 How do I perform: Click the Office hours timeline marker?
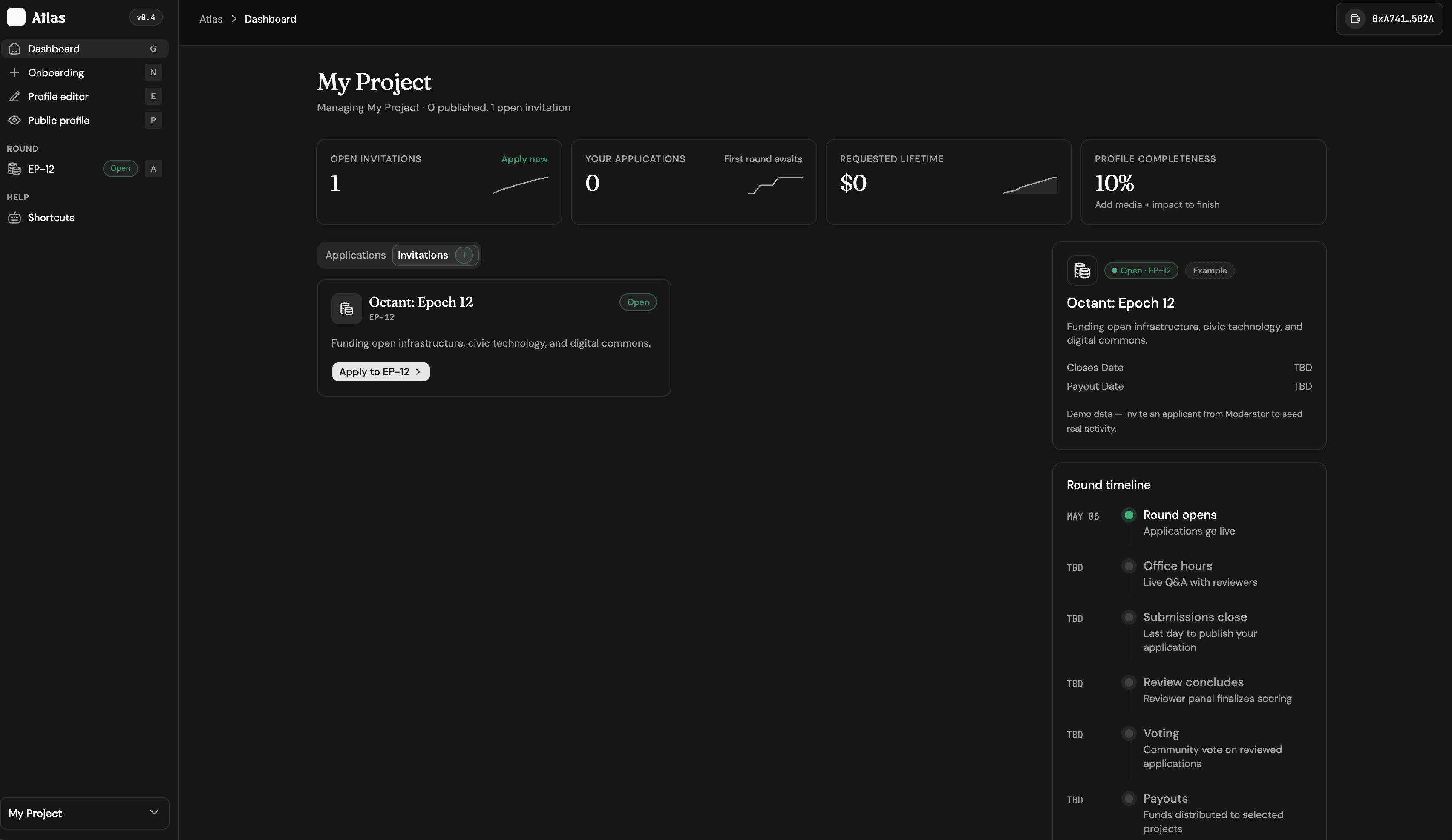tap(1129, 567)
